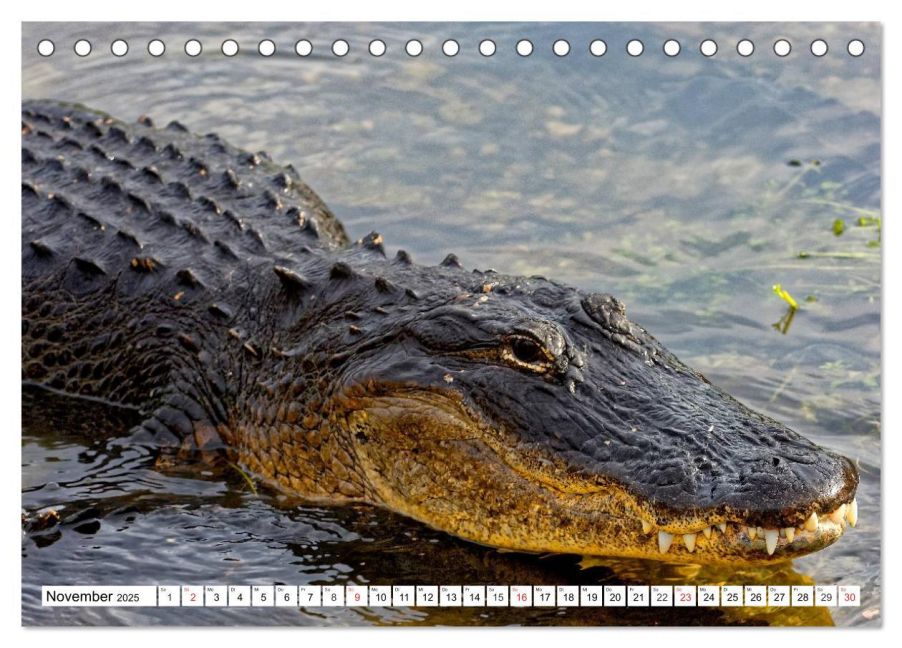
Task: Click the first binding hole at top left
Action: pos(46,48)
